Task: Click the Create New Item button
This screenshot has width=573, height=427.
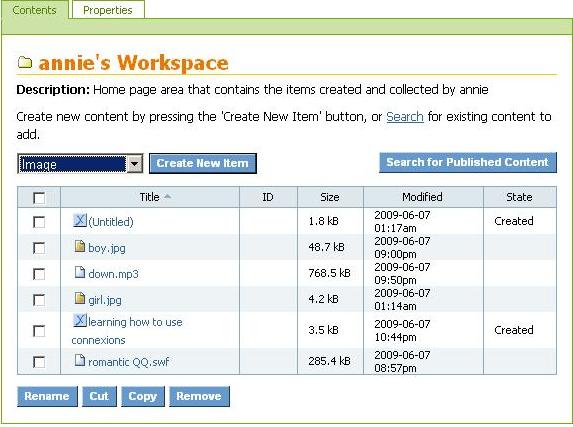Action: pyautogui.click(x=203, y=163)
